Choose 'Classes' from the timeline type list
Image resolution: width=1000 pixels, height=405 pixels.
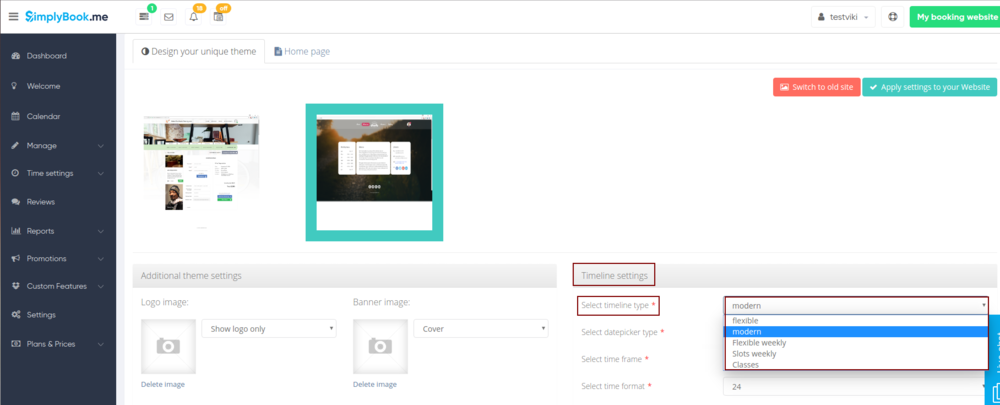click(x=745, y=365)
